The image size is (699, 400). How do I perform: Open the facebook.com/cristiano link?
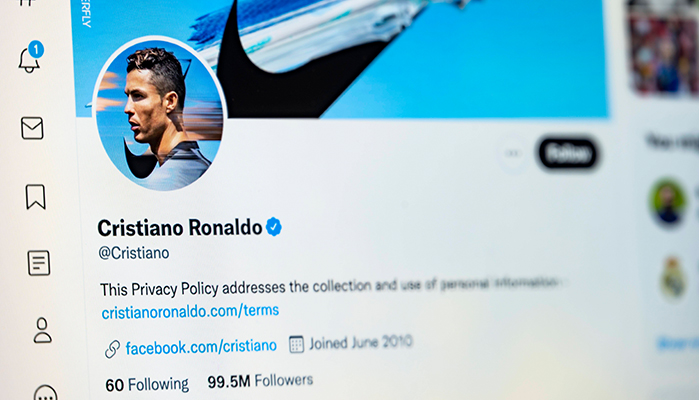coord(201,346)
